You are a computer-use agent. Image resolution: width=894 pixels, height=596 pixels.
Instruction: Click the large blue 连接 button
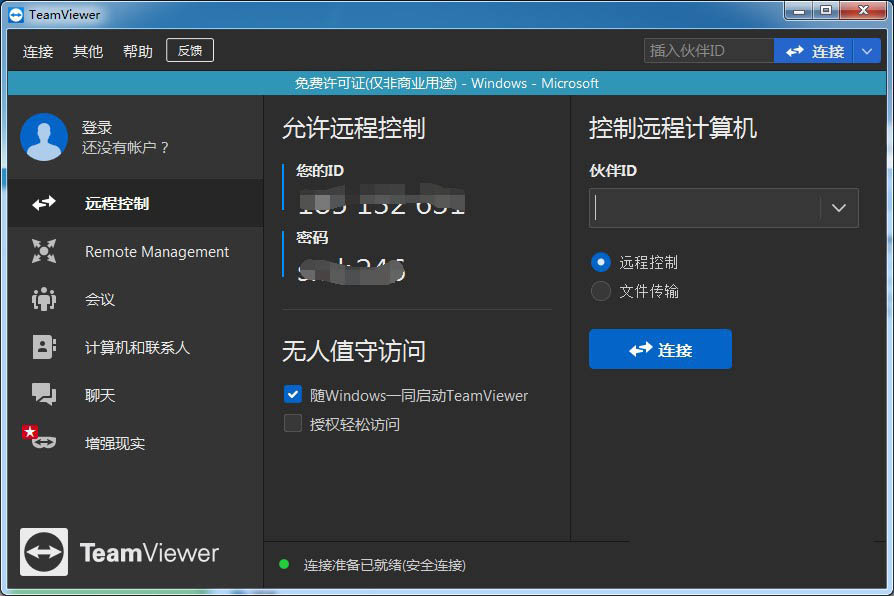[660, 349]
